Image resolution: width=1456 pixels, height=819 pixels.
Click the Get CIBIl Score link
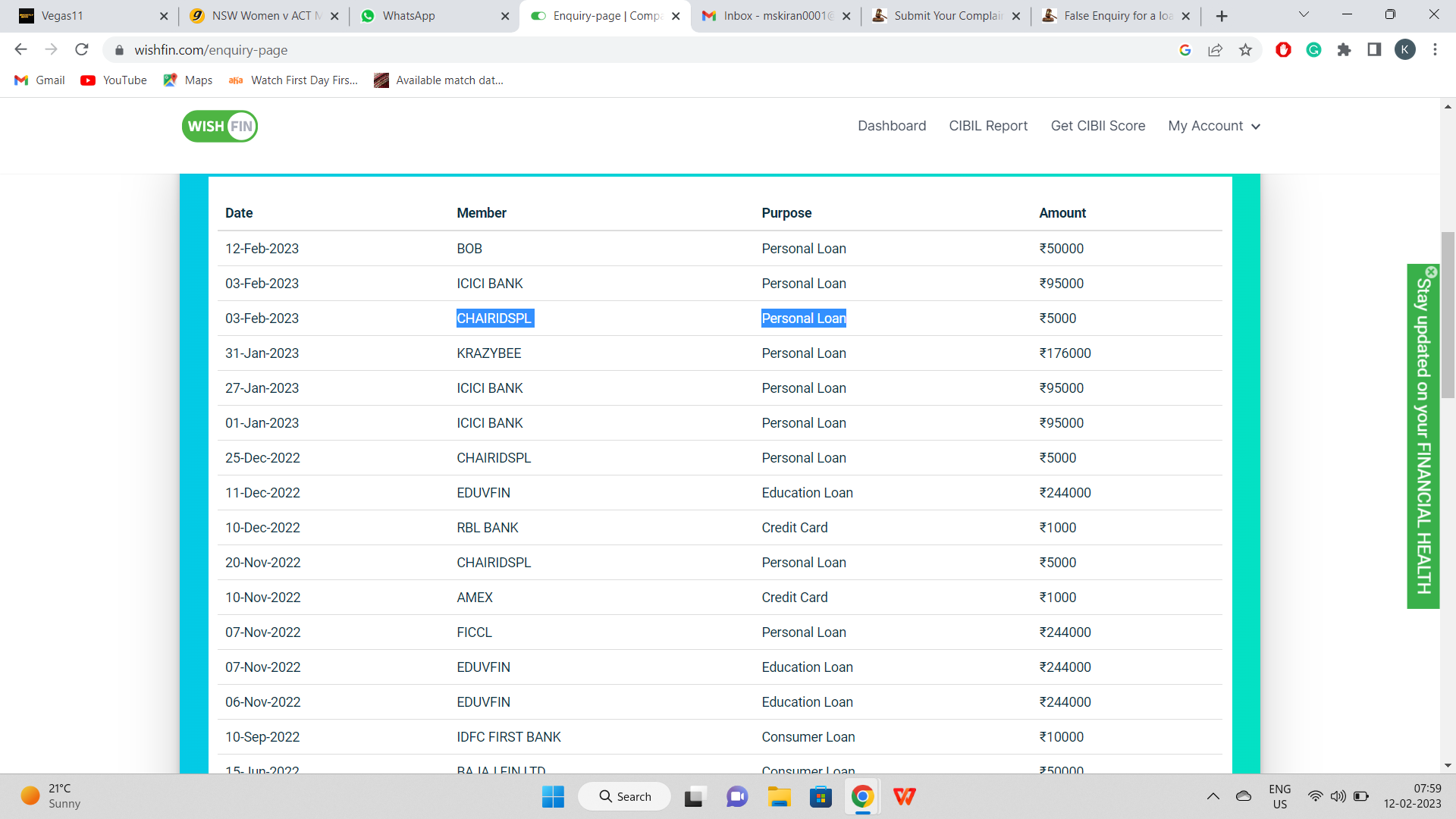point(1097,126)
